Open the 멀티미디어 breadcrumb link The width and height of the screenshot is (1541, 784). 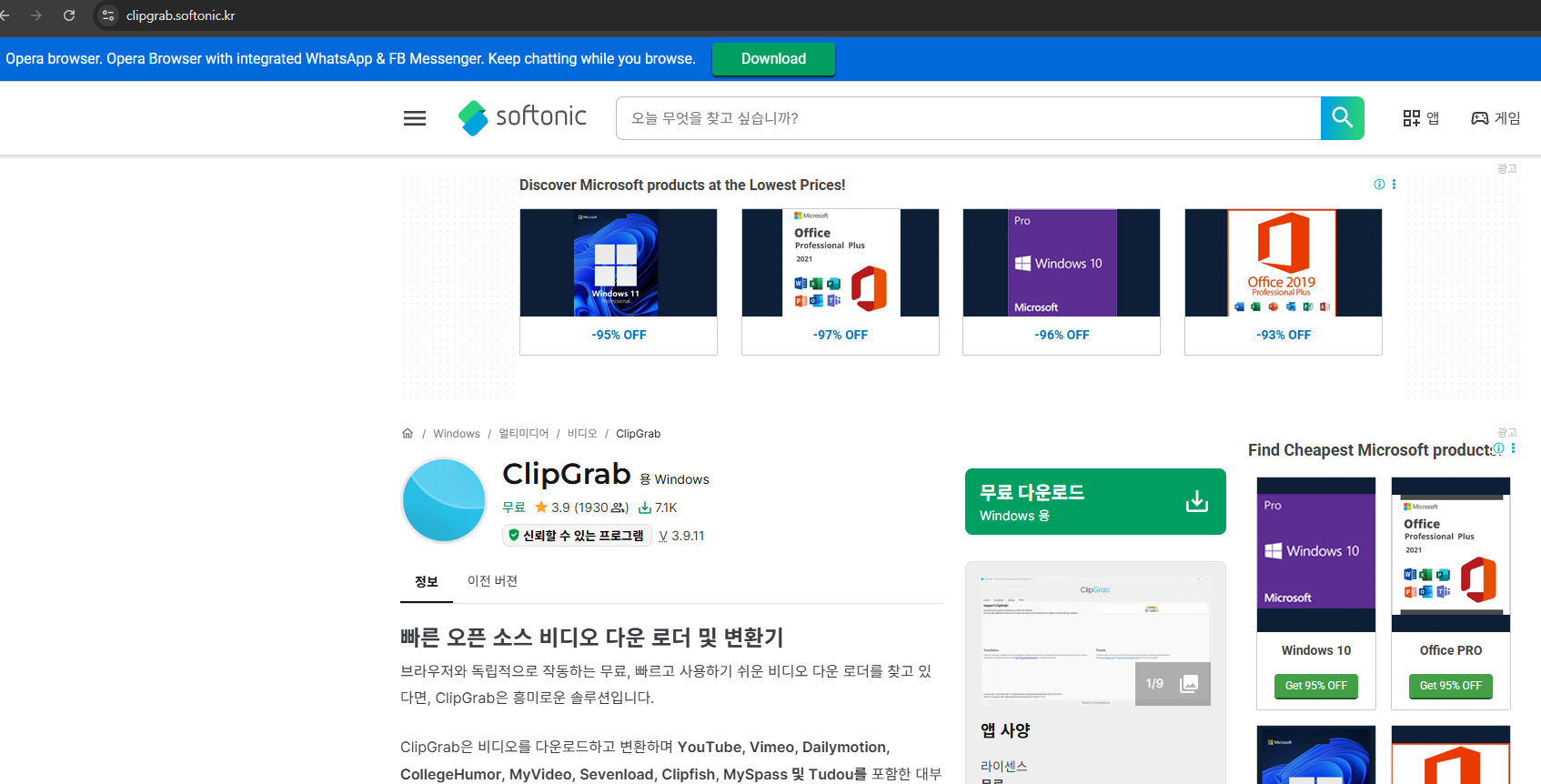coord(523,434)
